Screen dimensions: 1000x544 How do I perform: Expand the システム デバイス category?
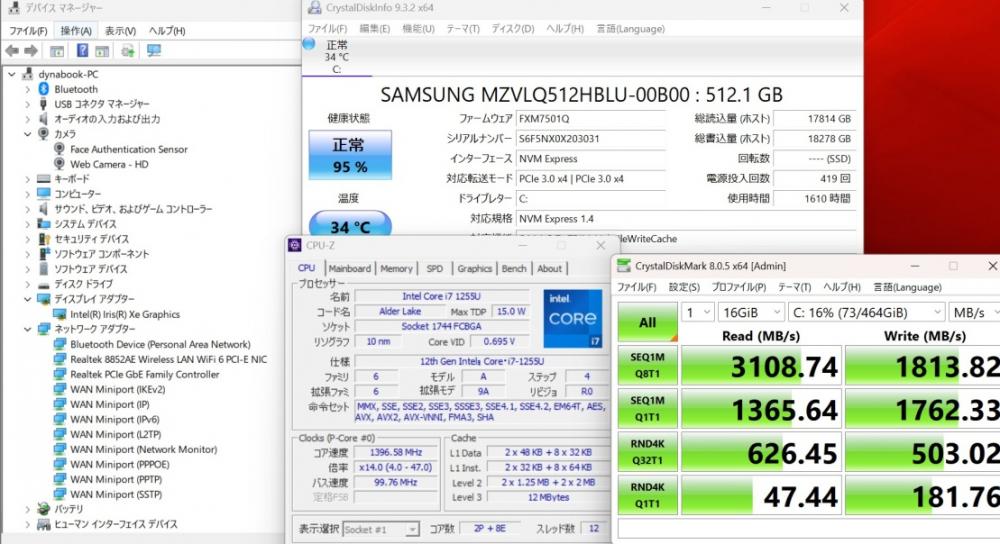[27, 224]
